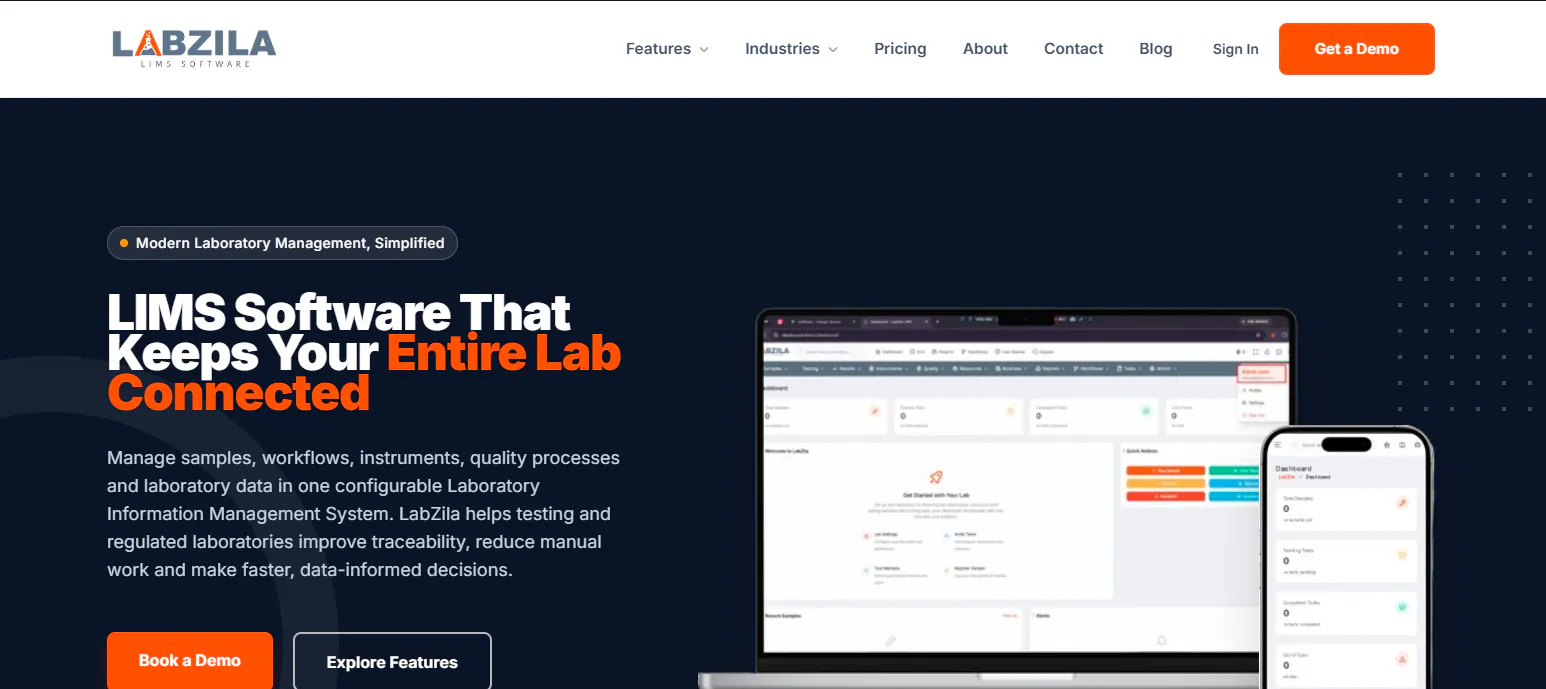Screen dimensions: 1546x689
Task: Click the 'Manage samples, workflows, instruments' description paragraph
Action: 364,514
